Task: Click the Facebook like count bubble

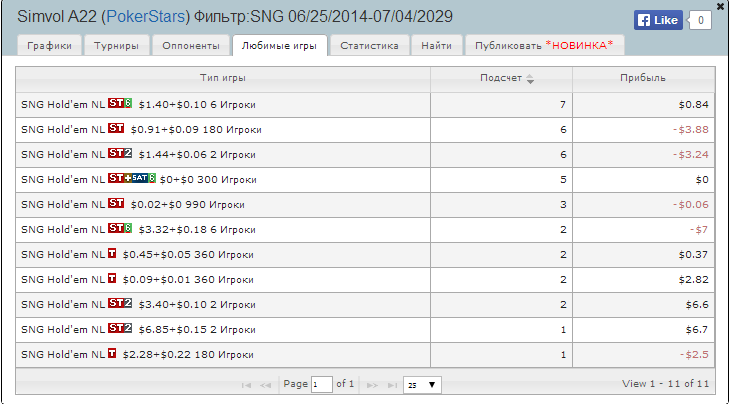Action: [700, 20]
